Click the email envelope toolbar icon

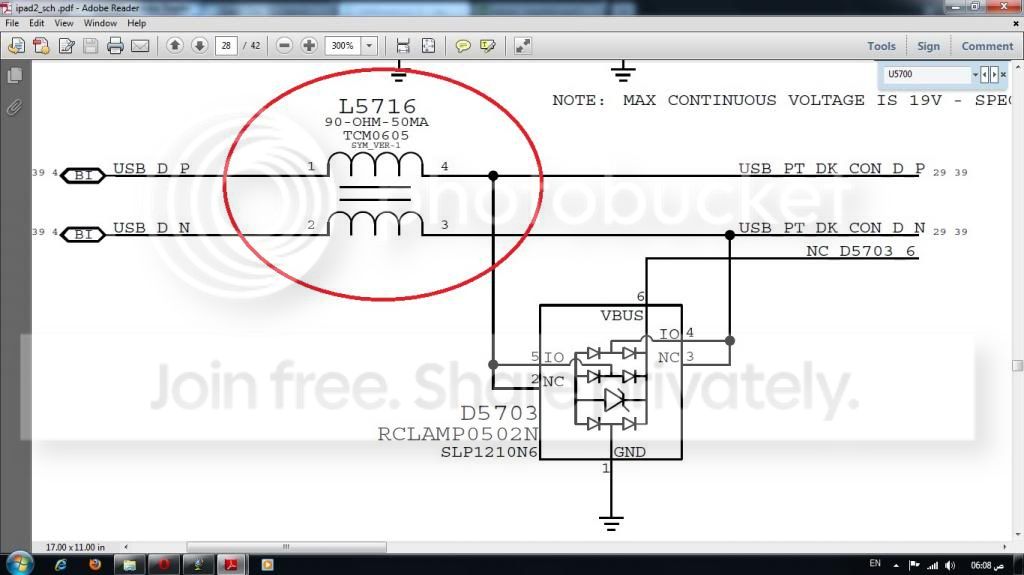pyautogui.click(x=140, y=46)
